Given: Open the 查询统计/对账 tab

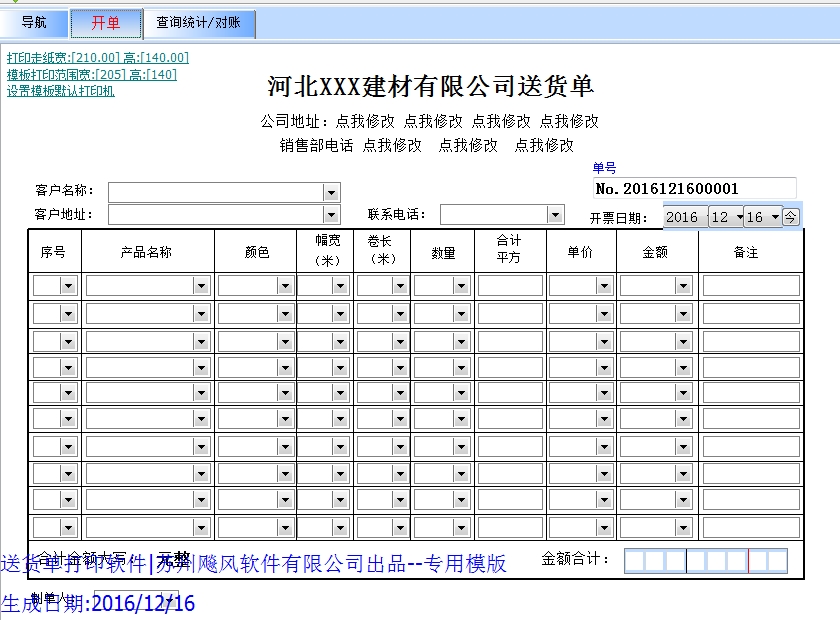Looking at the screenshot, I should (x=199, y=23).
